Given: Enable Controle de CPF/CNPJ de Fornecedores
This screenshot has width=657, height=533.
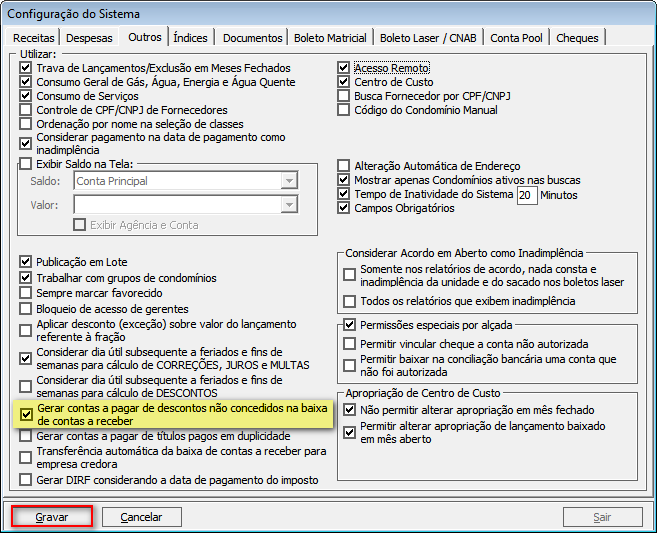Looking at the screenshot, I should [x=26, y=110].
